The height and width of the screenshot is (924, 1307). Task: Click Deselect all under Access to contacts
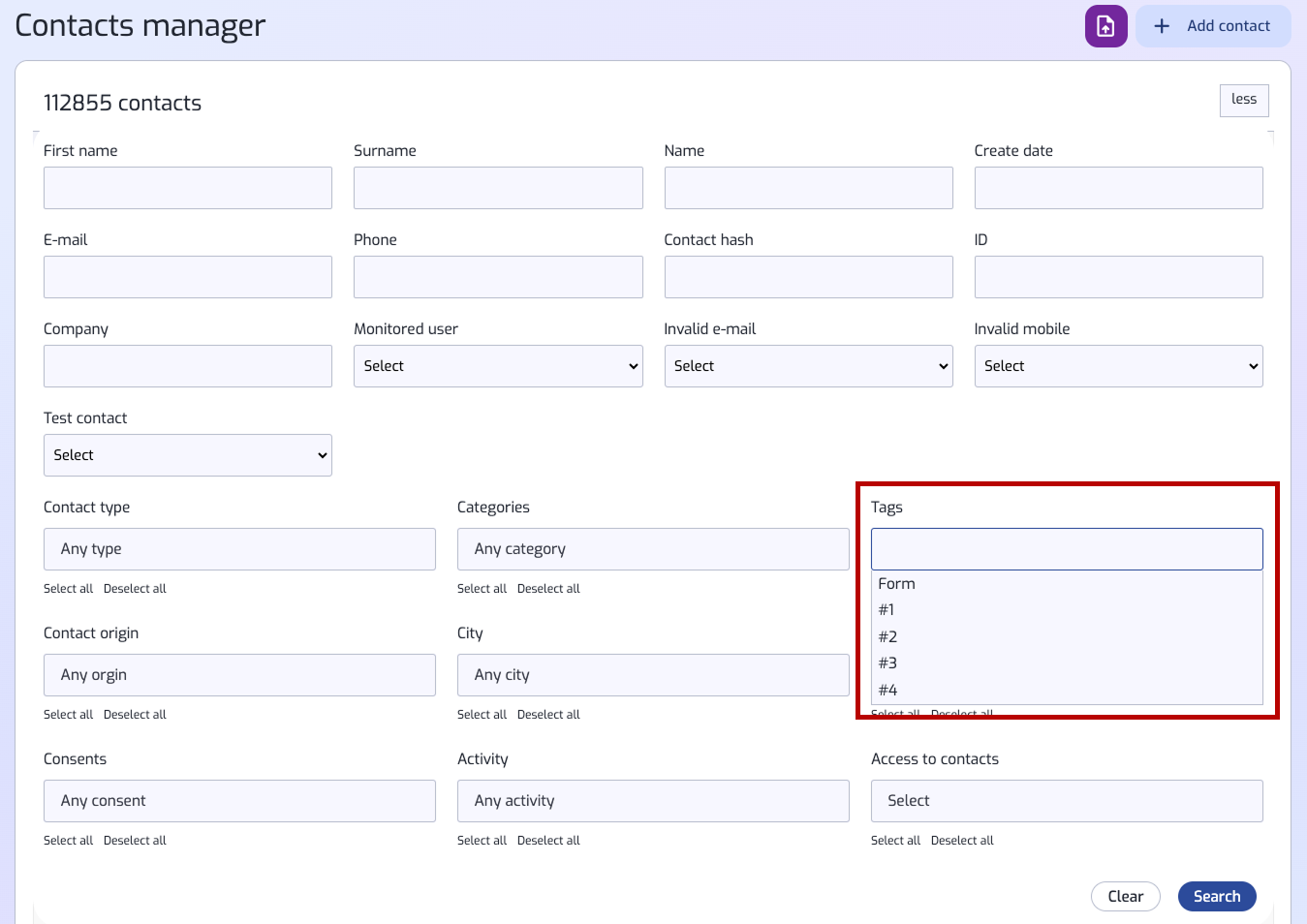pos(962,841)
